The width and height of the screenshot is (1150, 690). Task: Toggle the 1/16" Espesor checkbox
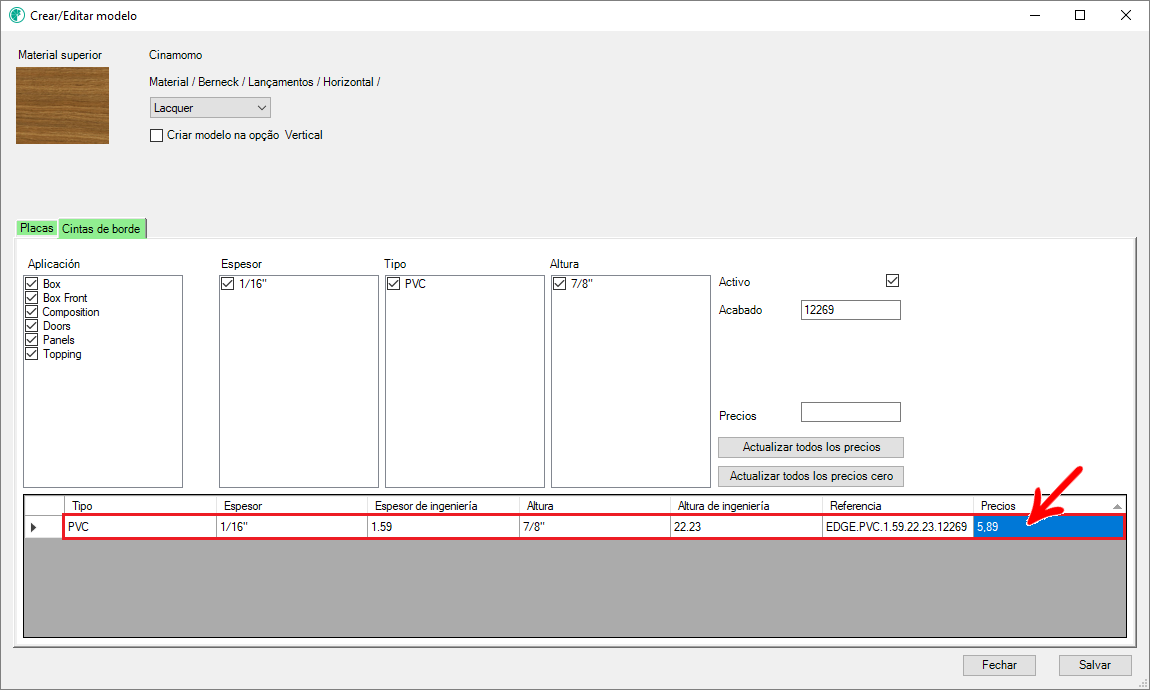click(x=228, y=284)
